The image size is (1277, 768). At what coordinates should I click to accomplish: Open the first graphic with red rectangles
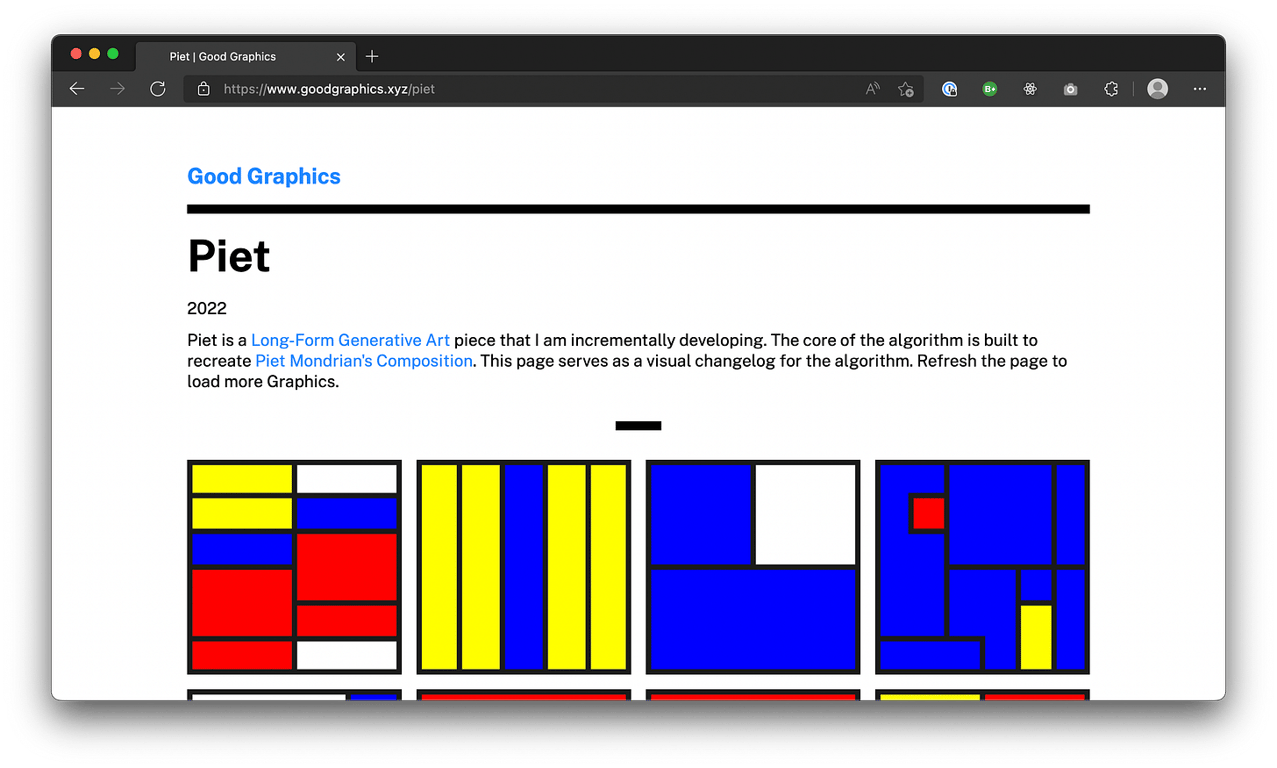tap(294, 567)
